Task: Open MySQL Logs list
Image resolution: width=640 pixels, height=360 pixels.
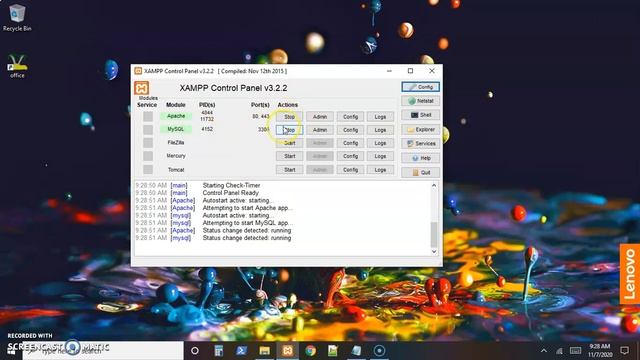Action: pyautogui.click(x=380, y=130)
